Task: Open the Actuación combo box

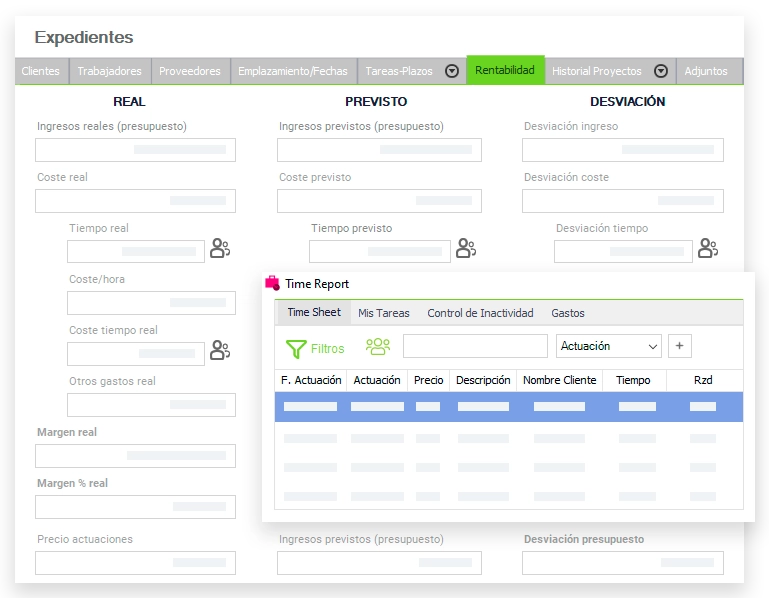Action: click(x=609, y=346)
